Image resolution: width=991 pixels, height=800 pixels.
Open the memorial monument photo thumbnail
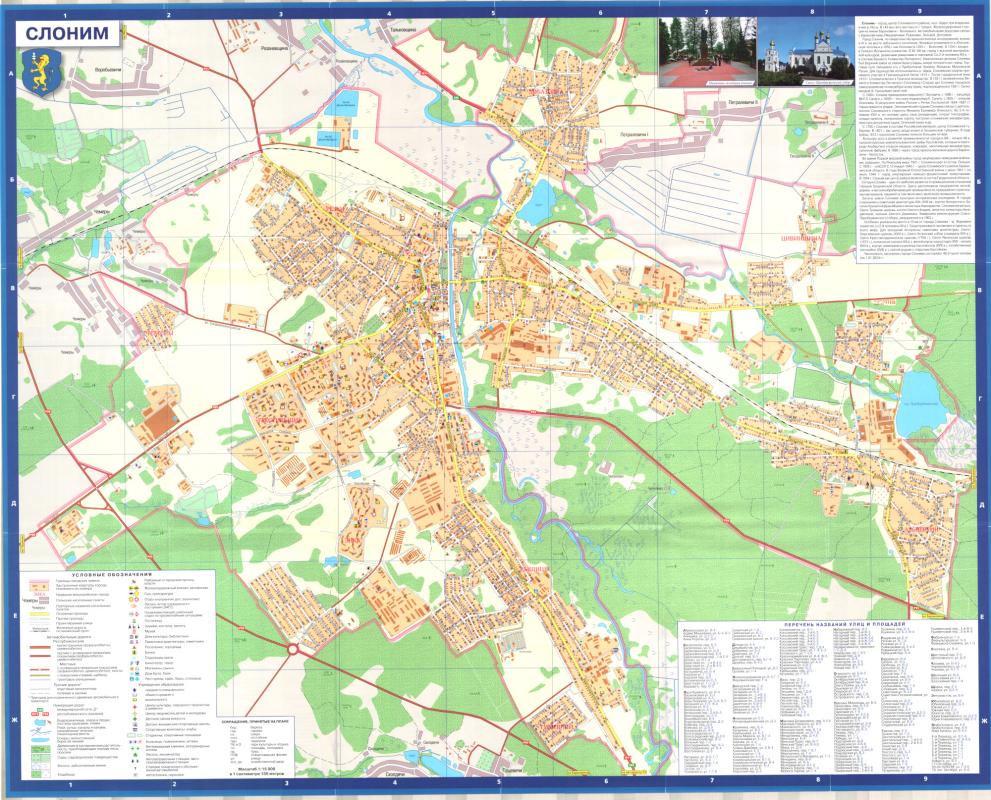[x=707, y=53]
